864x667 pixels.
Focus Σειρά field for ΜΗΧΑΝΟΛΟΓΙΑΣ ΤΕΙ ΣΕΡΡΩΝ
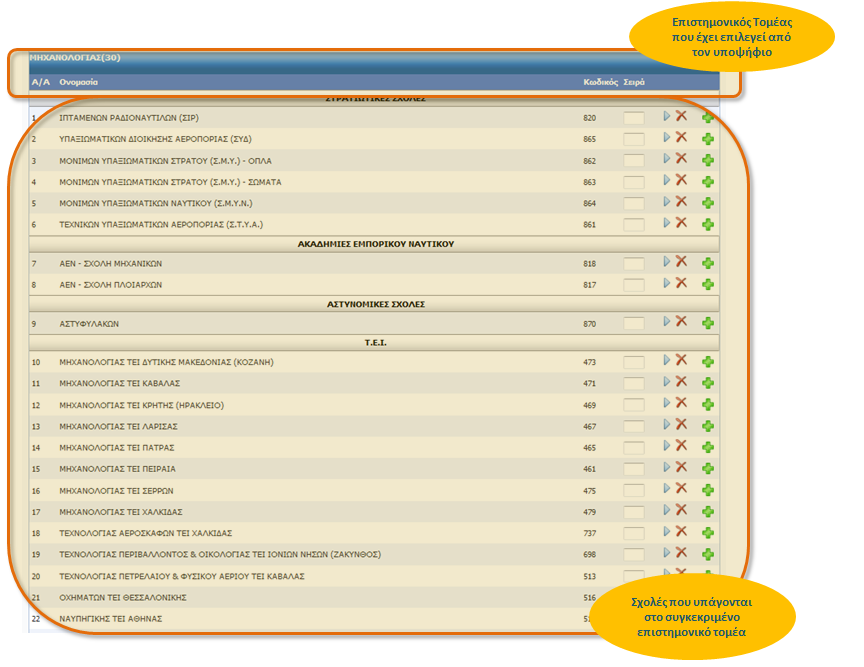[634, 491]
